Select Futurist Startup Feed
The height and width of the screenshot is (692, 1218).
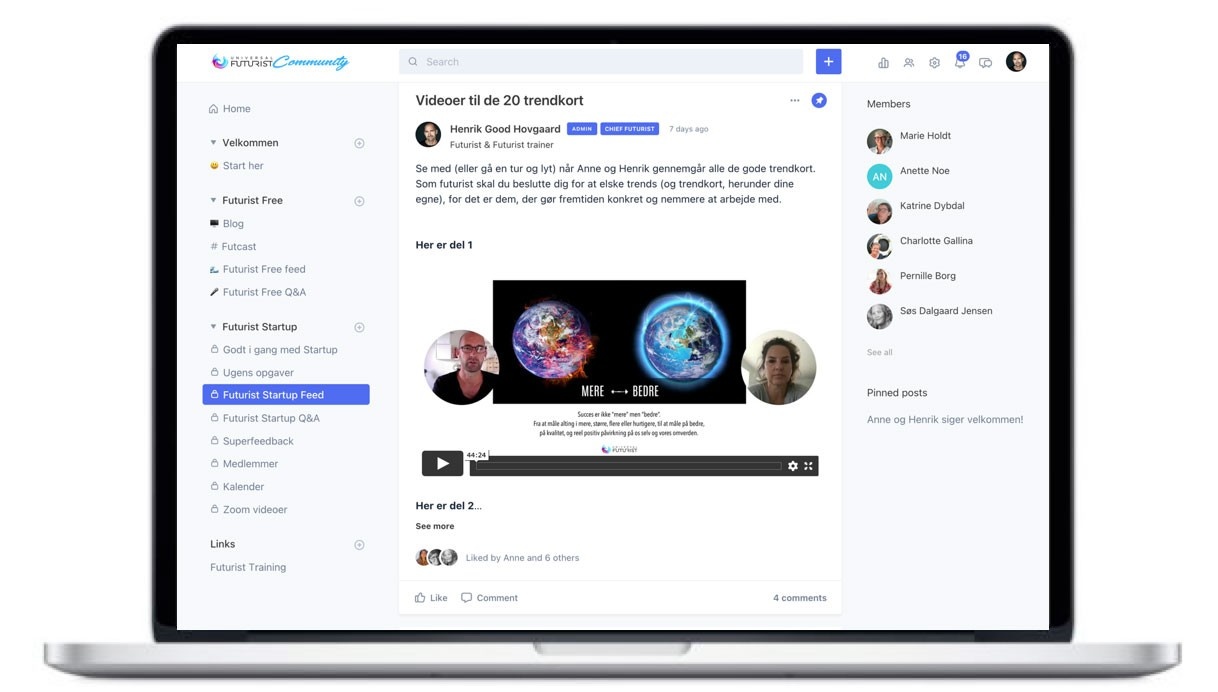(x=286, y=395)
